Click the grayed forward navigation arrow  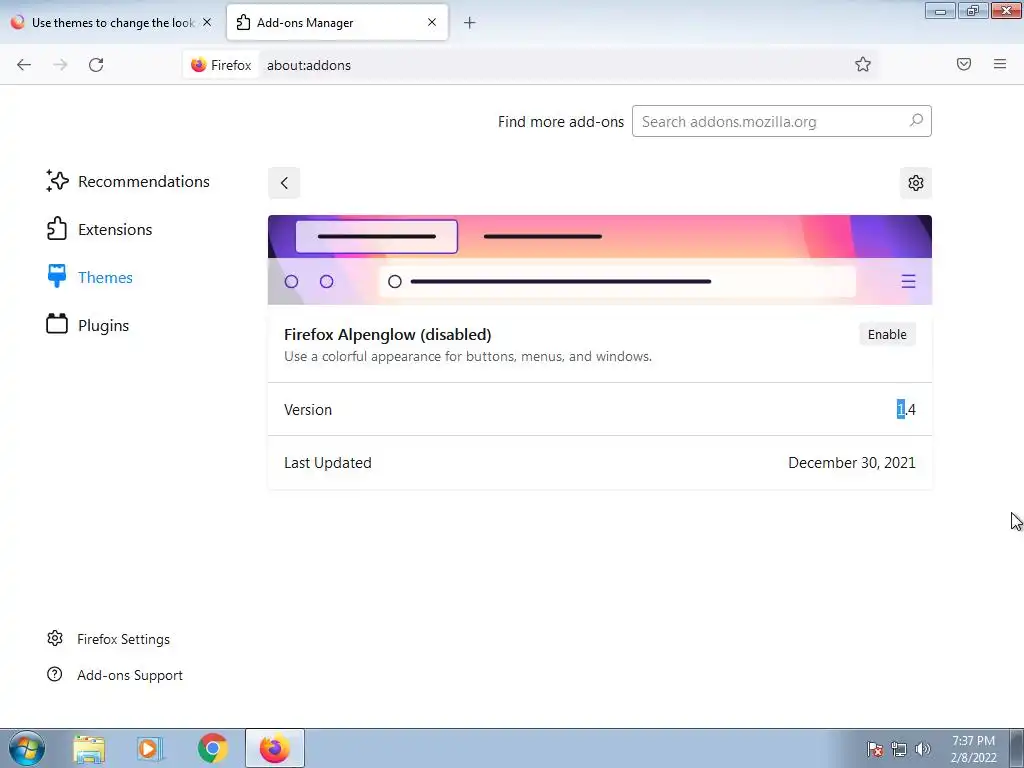tap(60, 65)
